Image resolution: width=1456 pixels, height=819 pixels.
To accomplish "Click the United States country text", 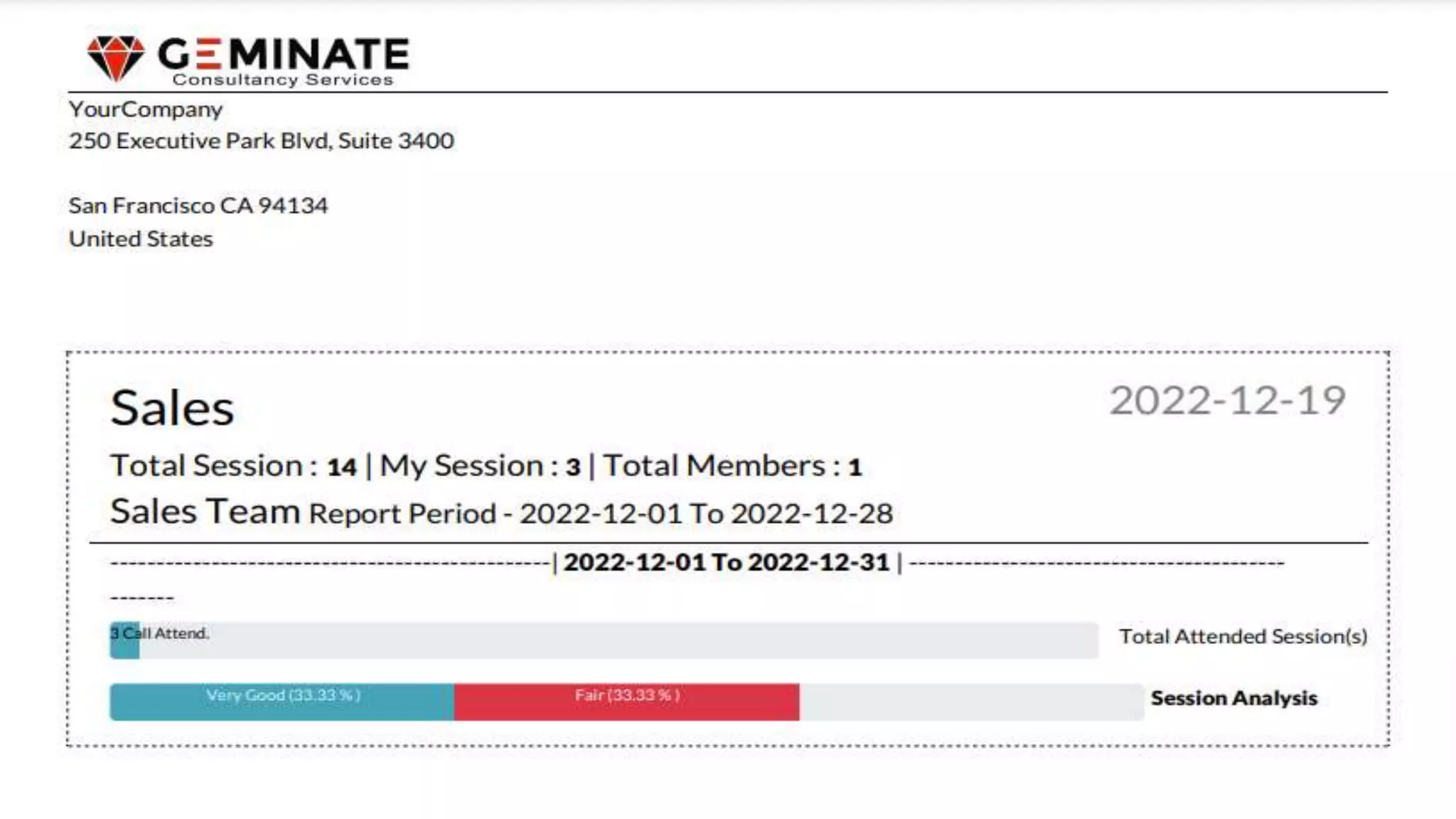I will [141, 239].
